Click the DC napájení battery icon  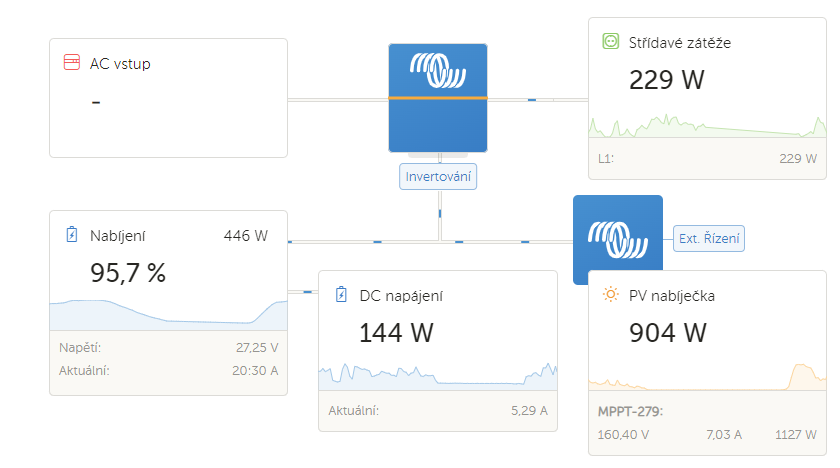[x=341, y=295]
